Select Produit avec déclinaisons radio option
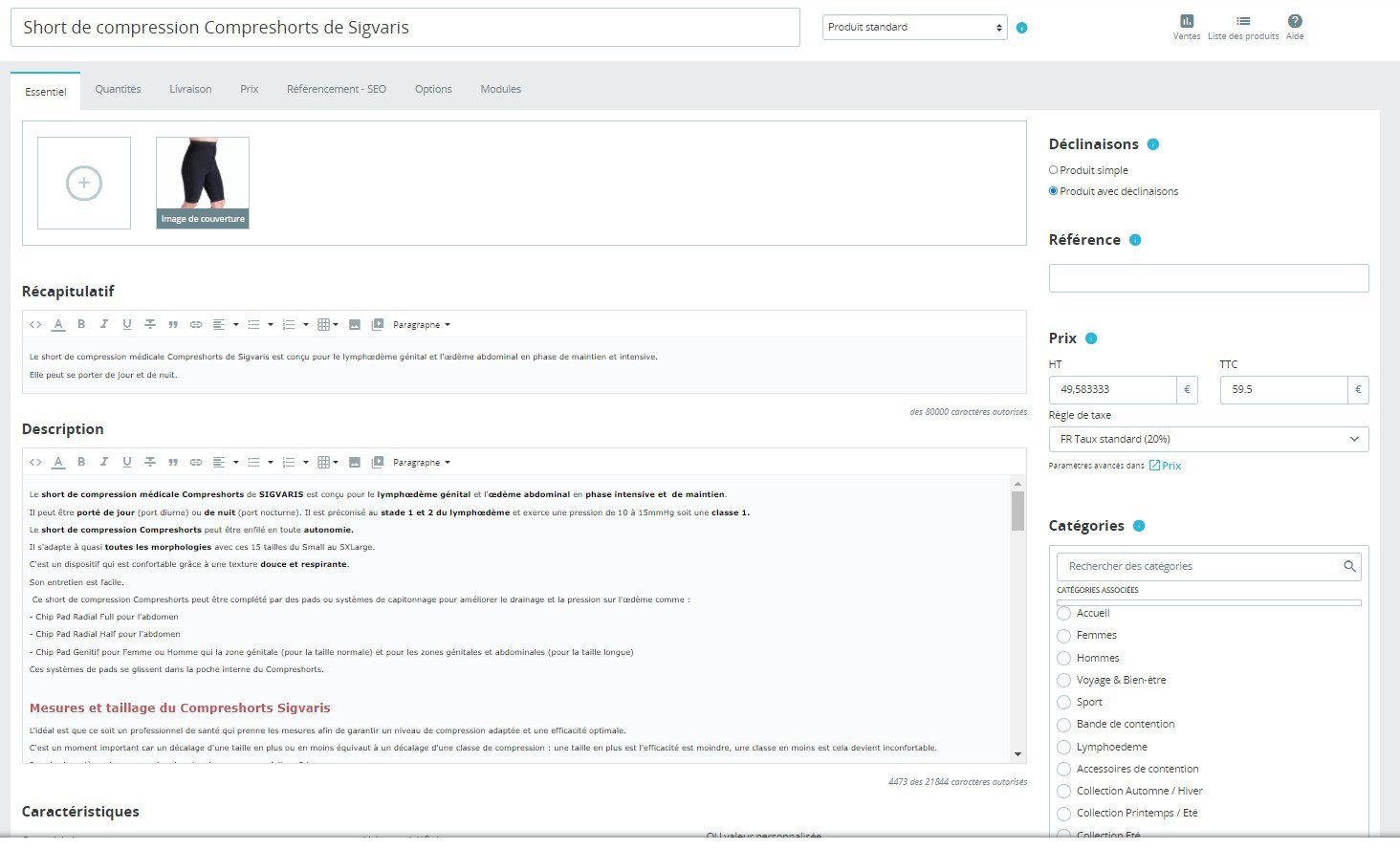The height and width of the screenshot is (849, 1400). pyautogui.click(x=1054, y=191)
